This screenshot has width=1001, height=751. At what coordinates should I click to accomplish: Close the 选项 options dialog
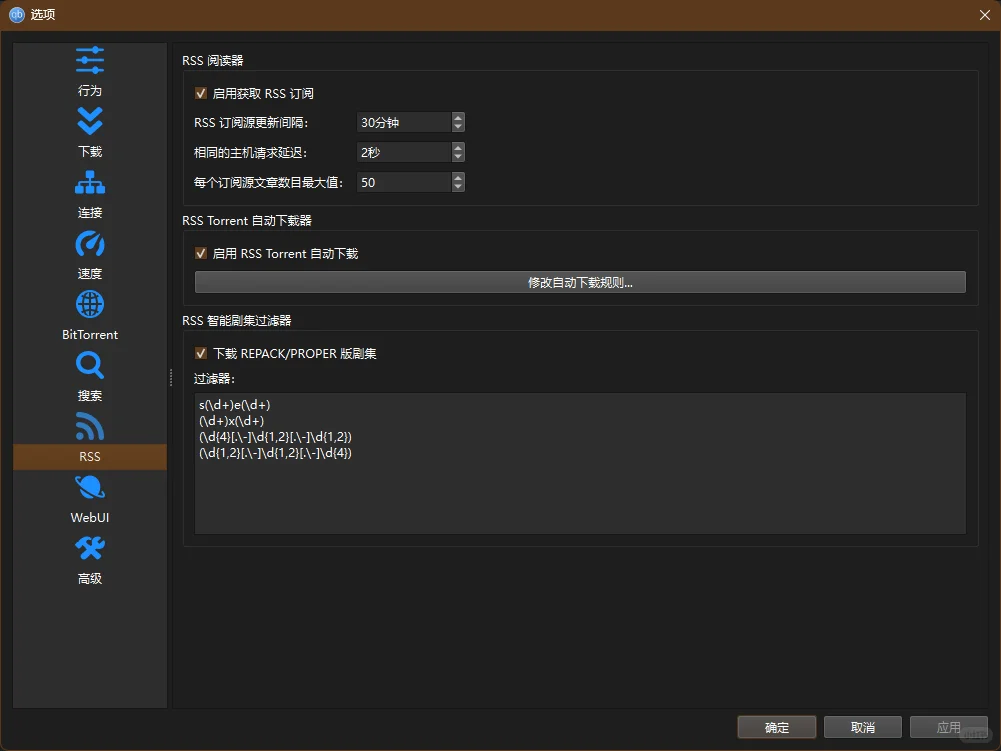[984, 15]
